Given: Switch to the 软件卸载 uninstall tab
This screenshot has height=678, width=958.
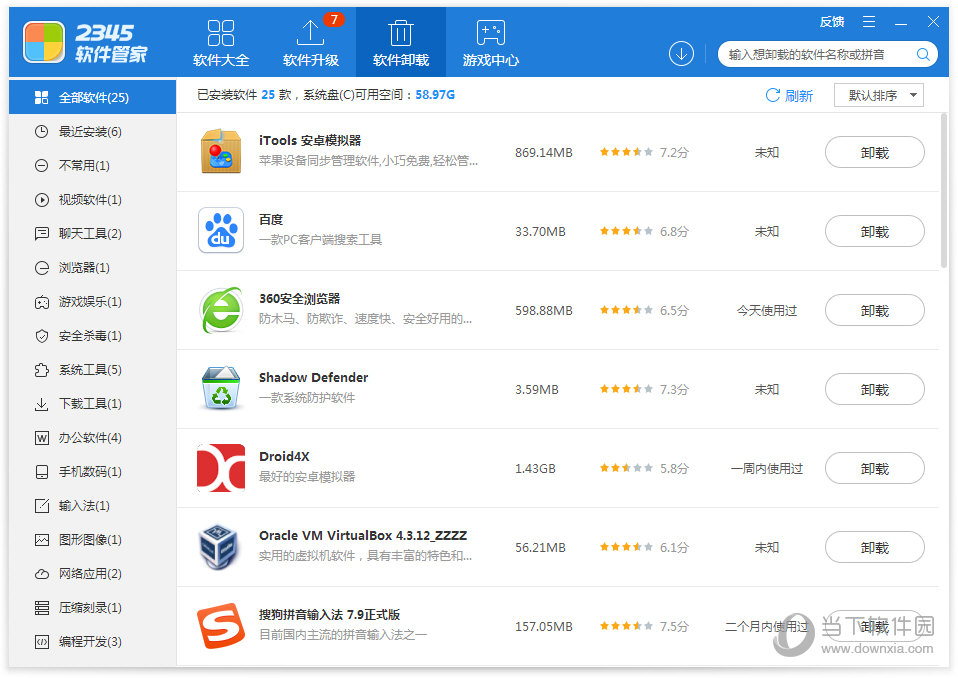Looking at the screenshot, I should point(400,42).
